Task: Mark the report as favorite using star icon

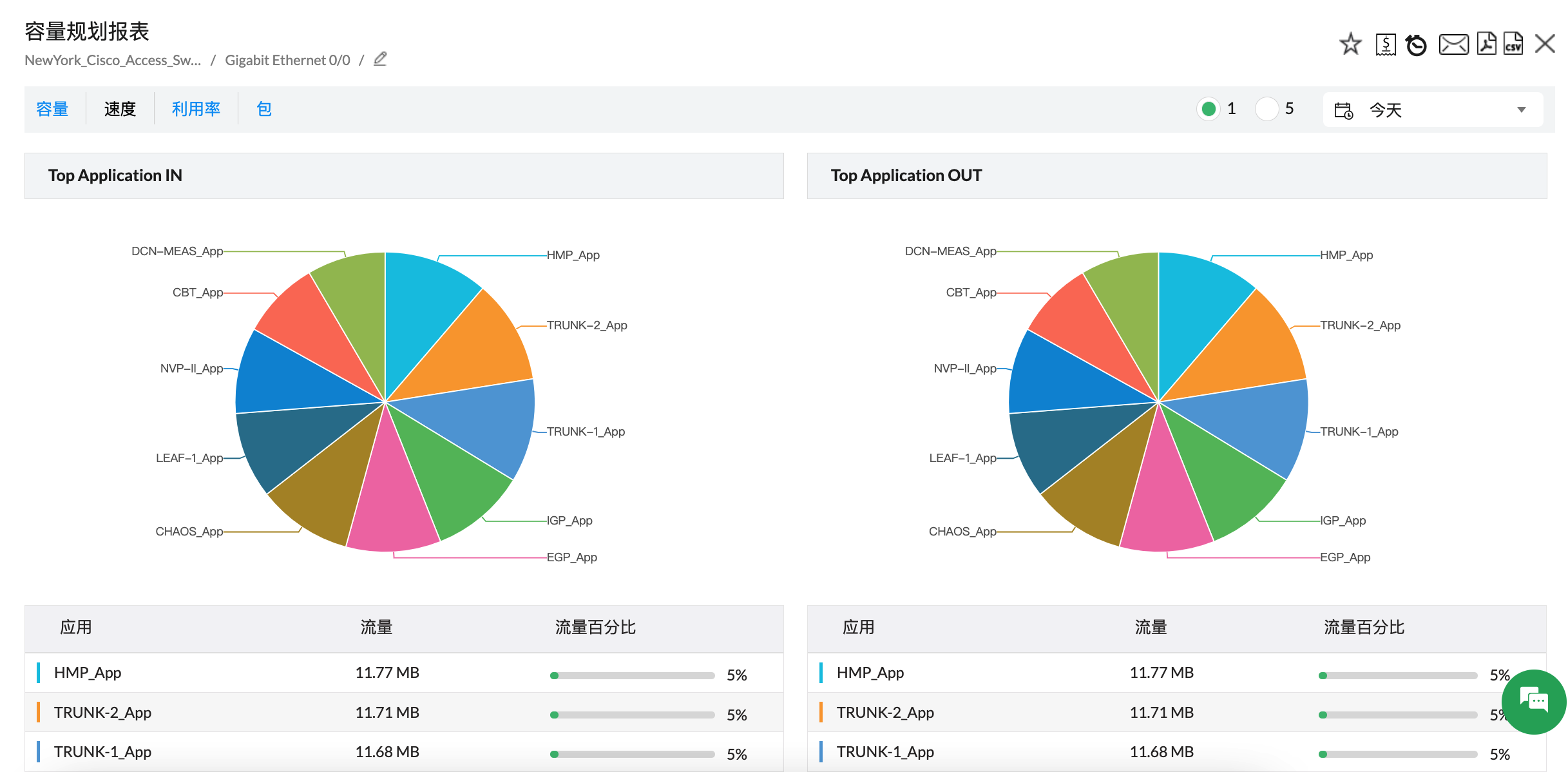Action: (x=1351, y=44)
